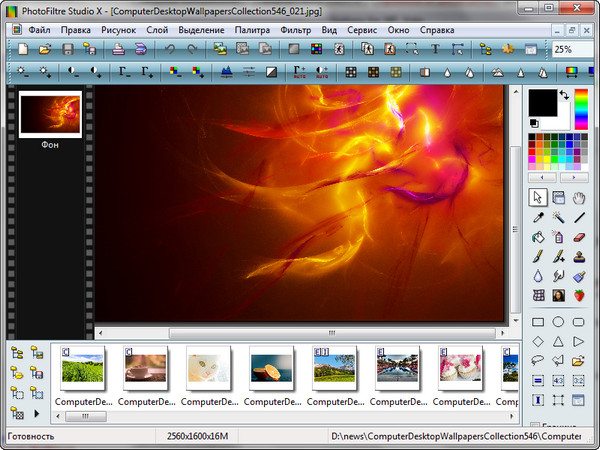Toggle the 3:2 aspect ratio selection
The image size is (600, 450).
(580, 381)
